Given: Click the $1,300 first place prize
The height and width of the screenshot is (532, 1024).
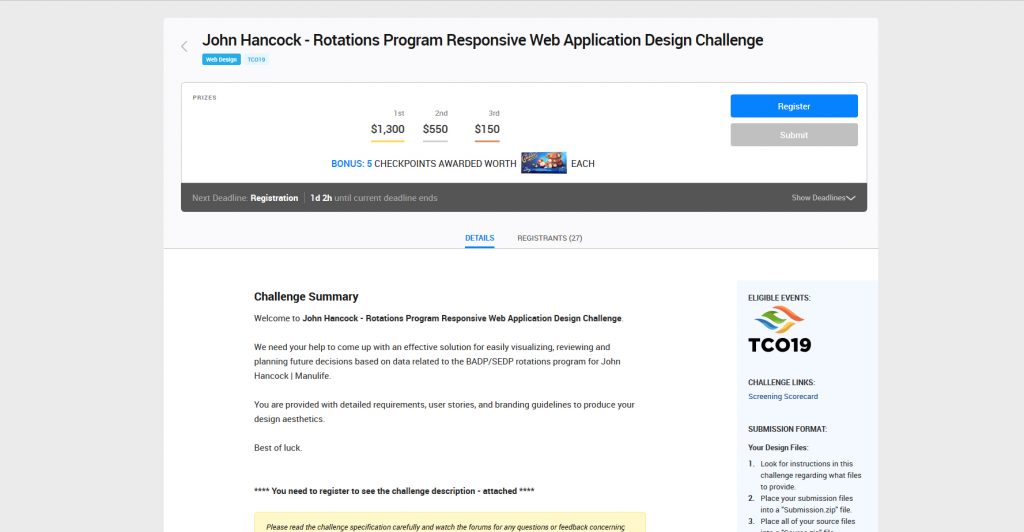Looking at the screenshot, I should [x=388, y=129].
